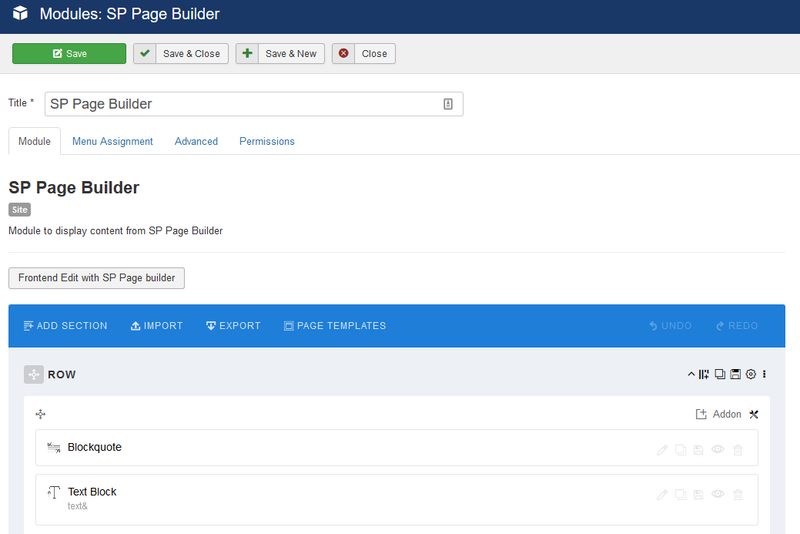Viewport: 800px width, 534px height.
Task: Click the SP Page Builder heading
Action: coord(74,188)
